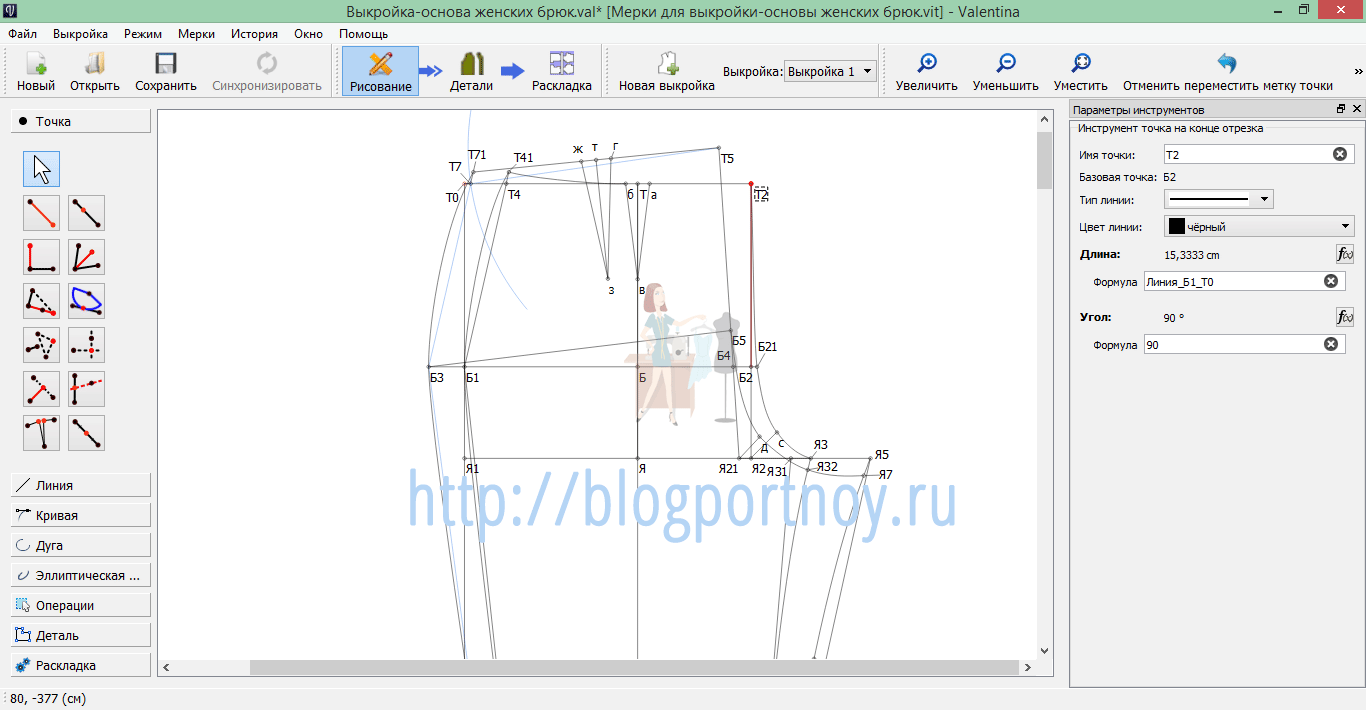The image size is (1366, 710).
Task: Click the Точка tool group header
Action: point(81,121)
